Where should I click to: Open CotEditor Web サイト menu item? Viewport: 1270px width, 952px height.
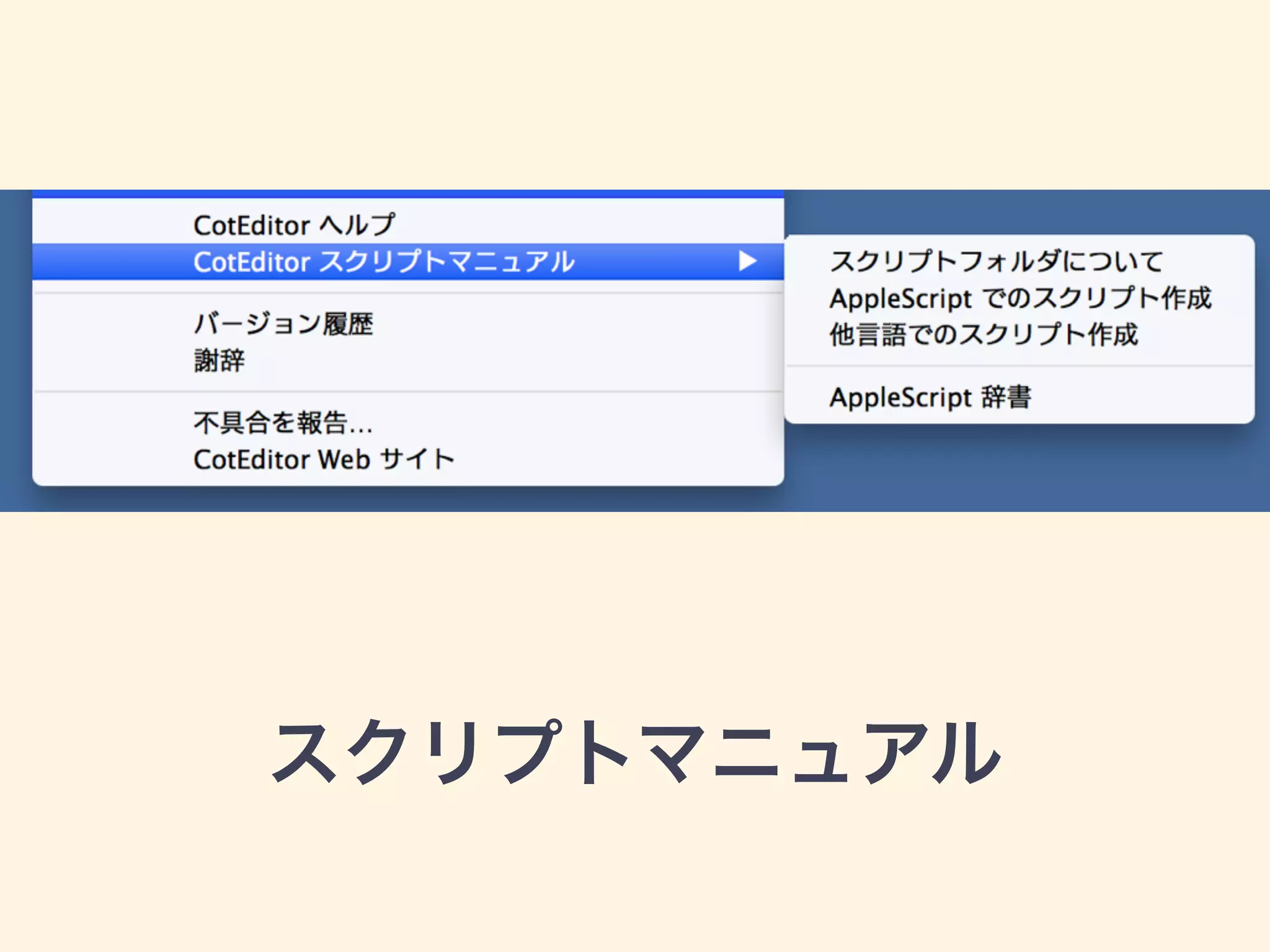click(x=408, y=459)
